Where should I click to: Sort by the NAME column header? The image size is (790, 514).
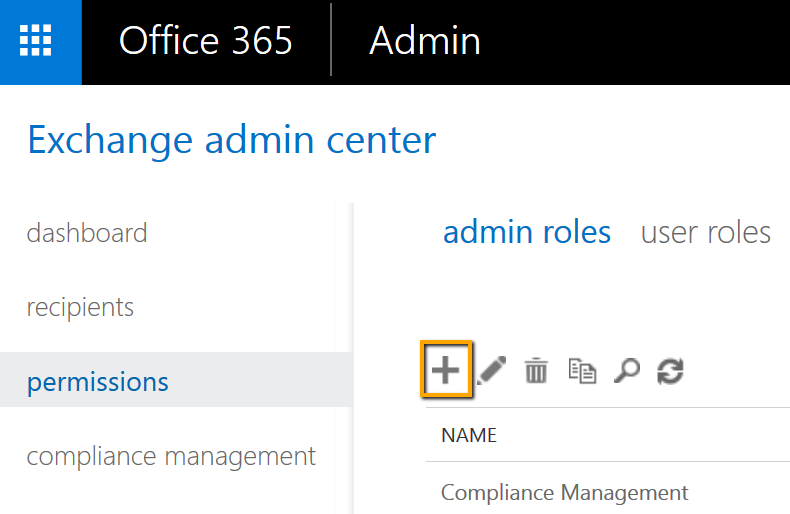pos(469,435)
